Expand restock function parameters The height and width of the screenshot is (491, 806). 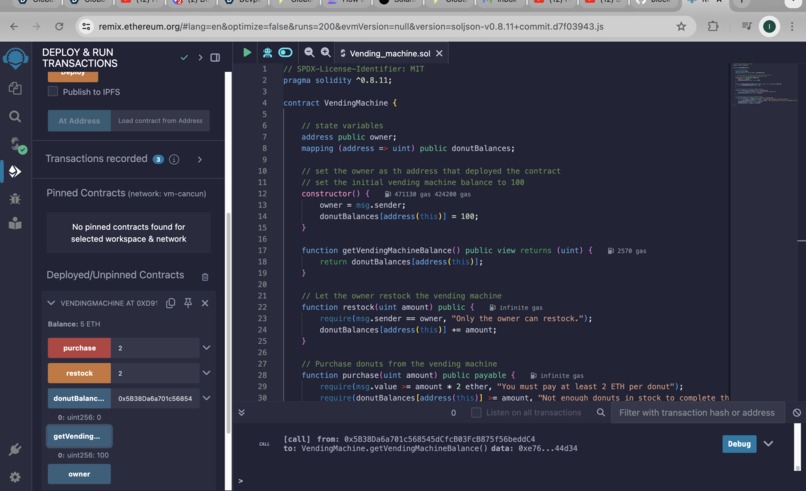[206, 373]
